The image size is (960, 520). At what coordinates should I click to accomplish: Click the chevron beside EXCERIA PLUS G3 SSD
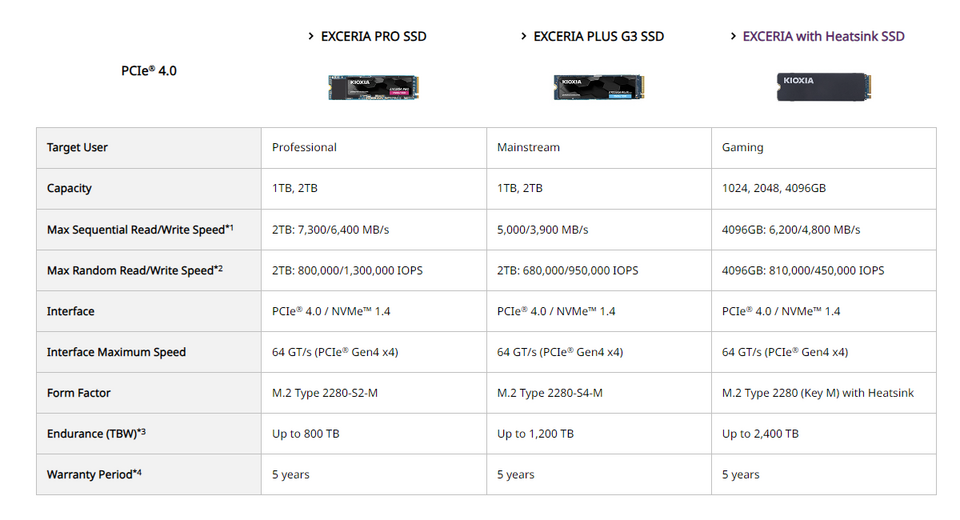(x=523, y=37)
